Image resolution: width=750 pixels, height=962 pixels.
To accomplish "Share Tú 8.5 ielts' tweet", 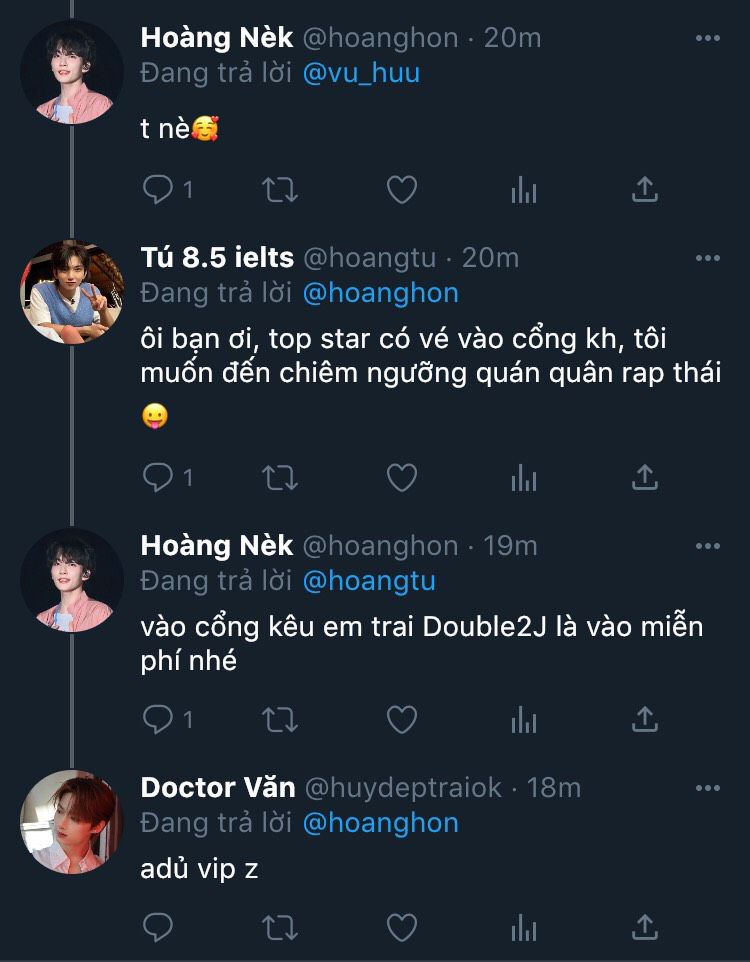I will pyautogui.click(x=645, y=478).
